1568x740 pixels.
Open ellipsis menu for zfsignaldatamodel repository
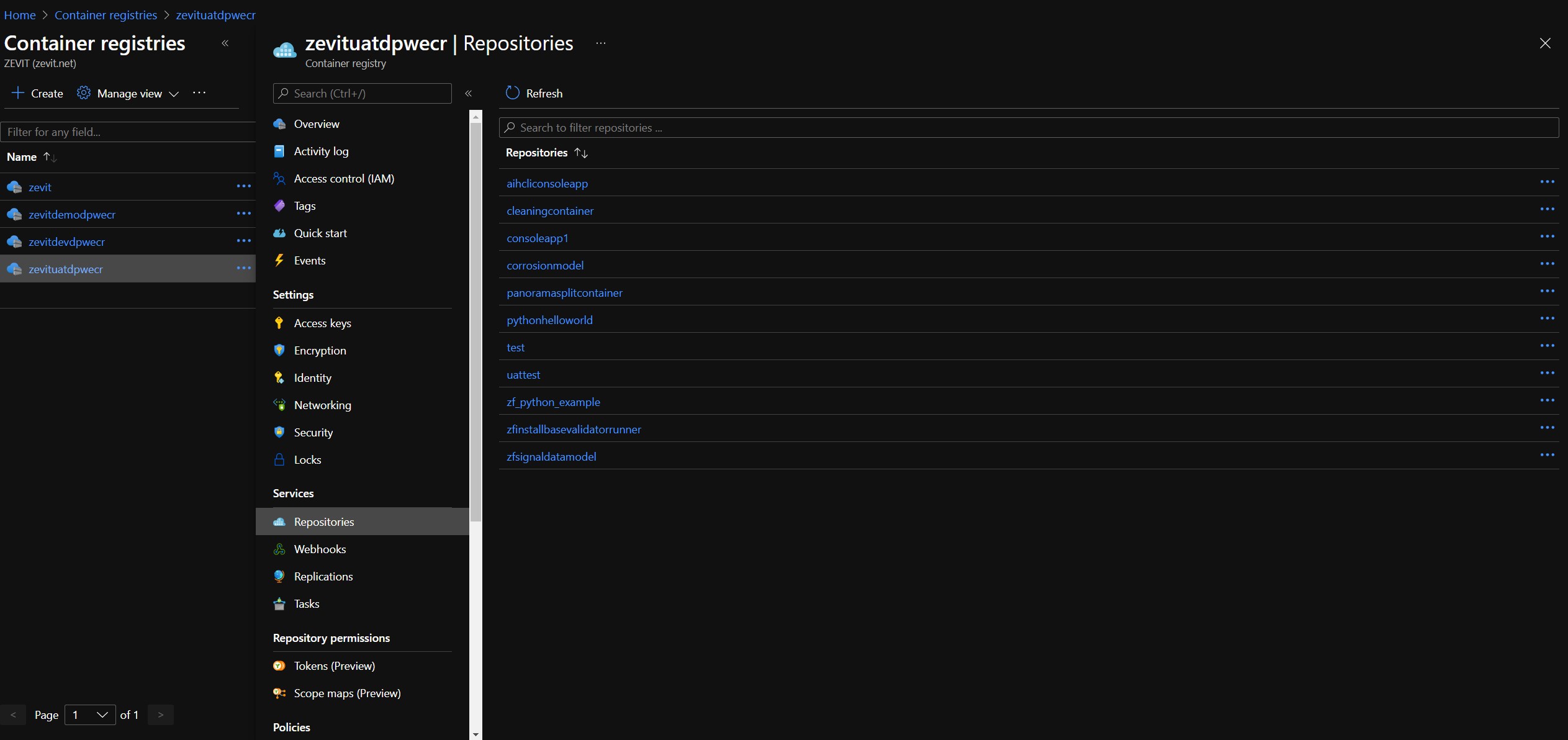1547,455
